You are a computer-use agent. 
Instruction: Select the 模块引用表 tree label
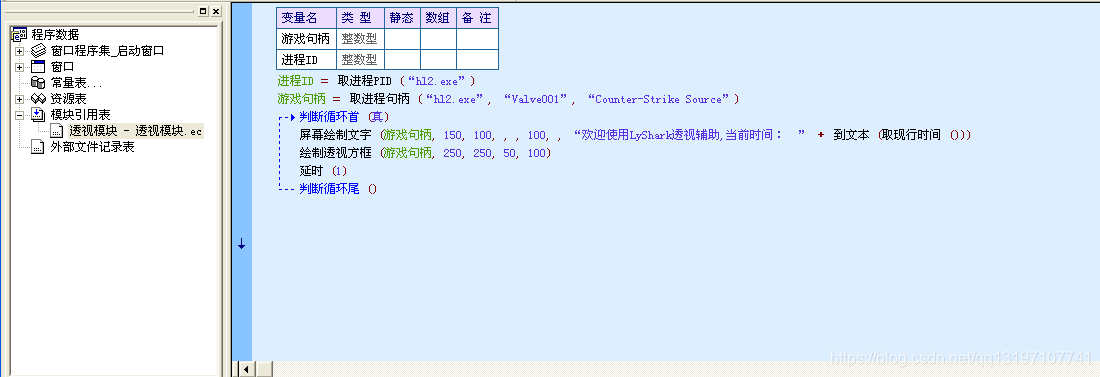pos(81,114)
